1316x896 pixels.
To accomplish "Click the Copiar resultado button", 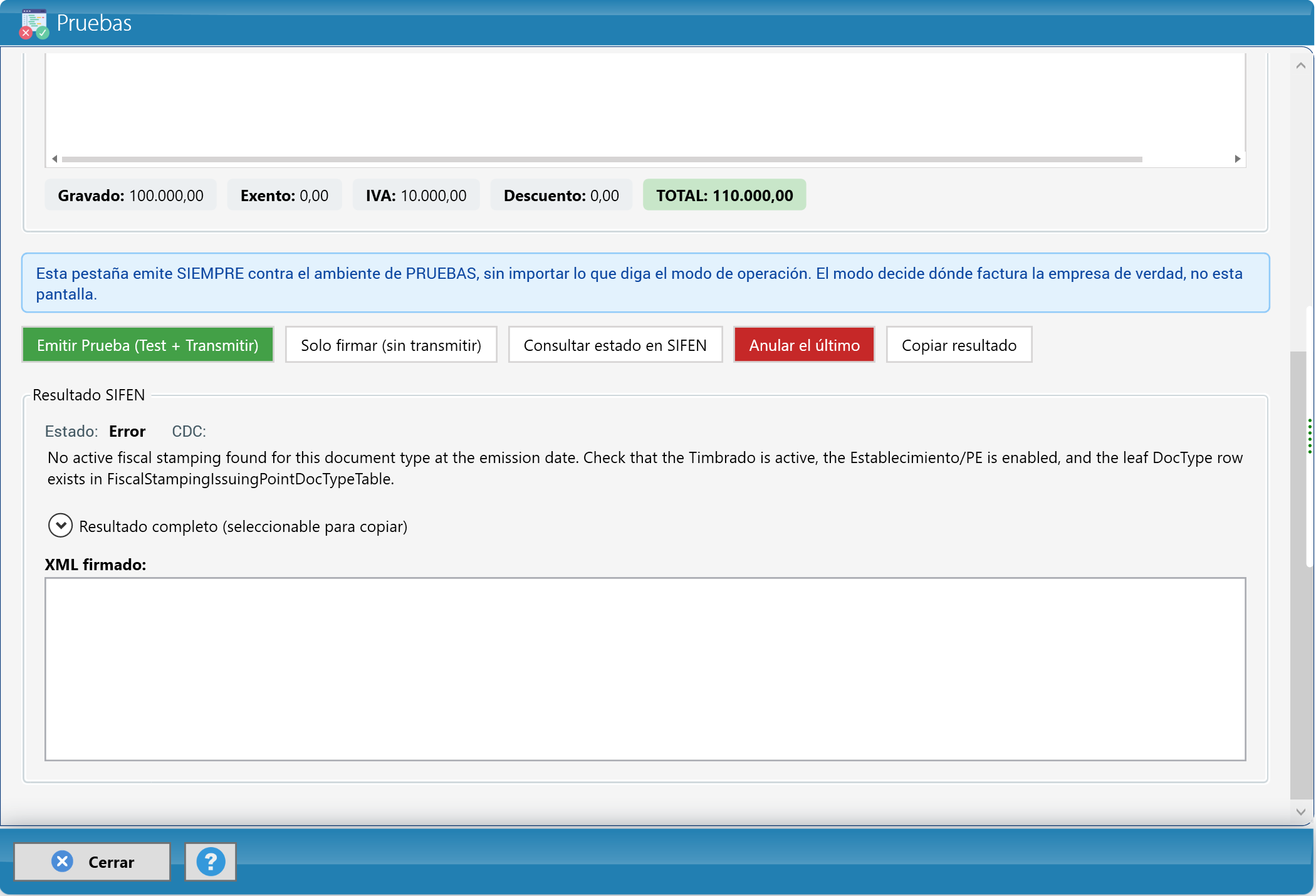I will click(x=959, y=345).
